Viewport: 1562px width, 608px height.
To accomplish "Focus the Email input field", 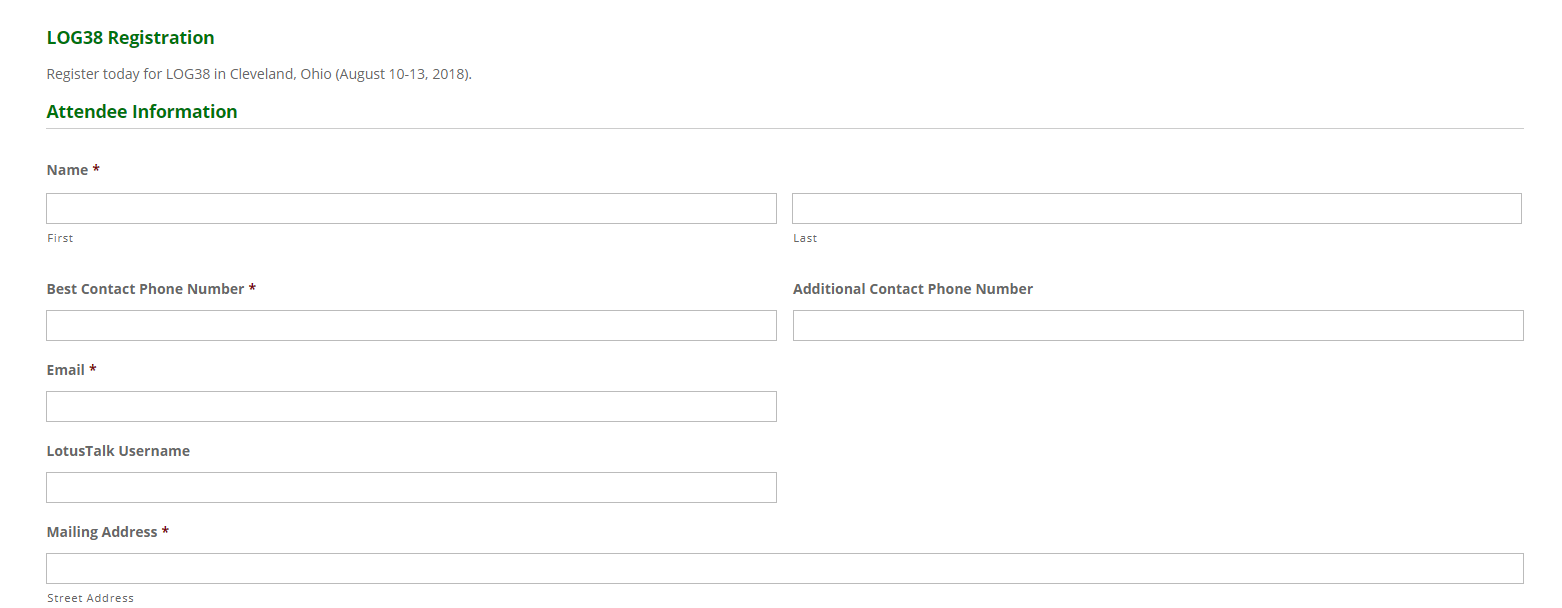I will click(x=411, y=406).
